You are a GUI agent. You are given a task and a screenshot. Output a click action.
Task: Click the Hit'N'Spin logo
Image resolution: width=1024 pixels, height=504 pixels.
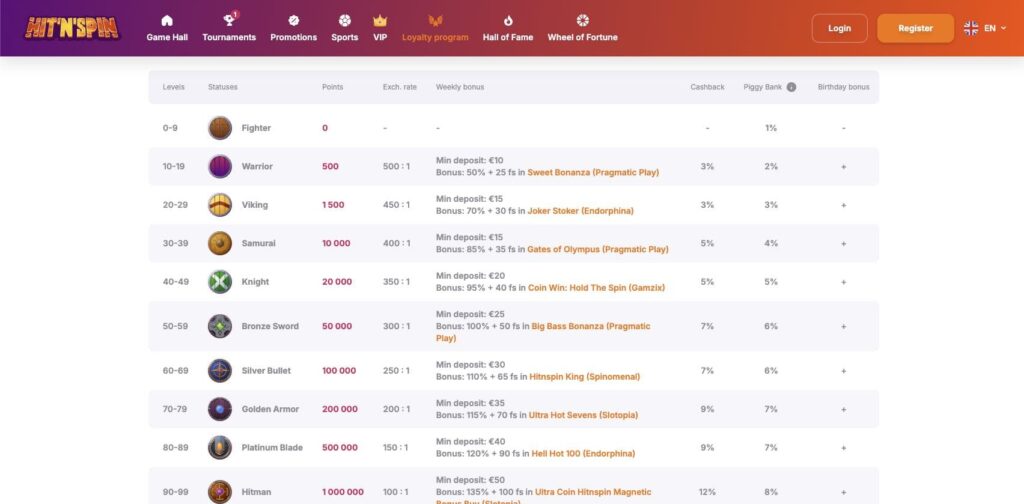tap(73, 28)
